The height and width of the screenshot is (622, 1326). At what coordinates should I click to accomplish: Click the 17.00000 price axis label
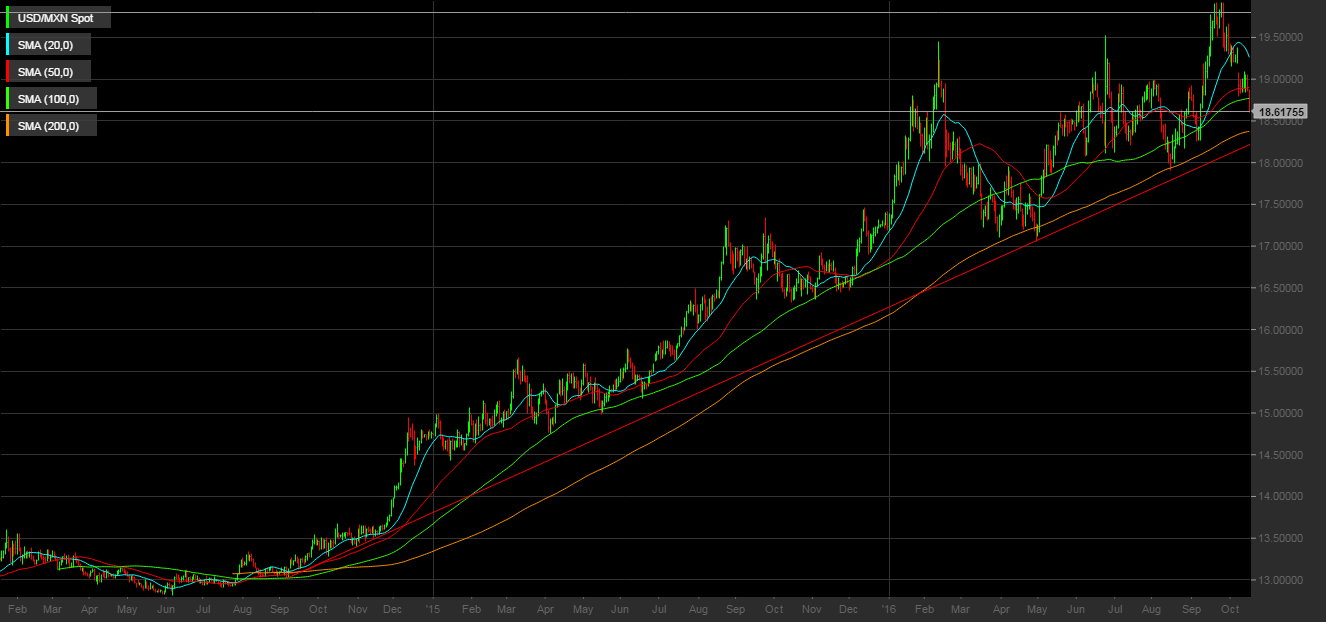pyautogui.click(x=1280, y=246)
